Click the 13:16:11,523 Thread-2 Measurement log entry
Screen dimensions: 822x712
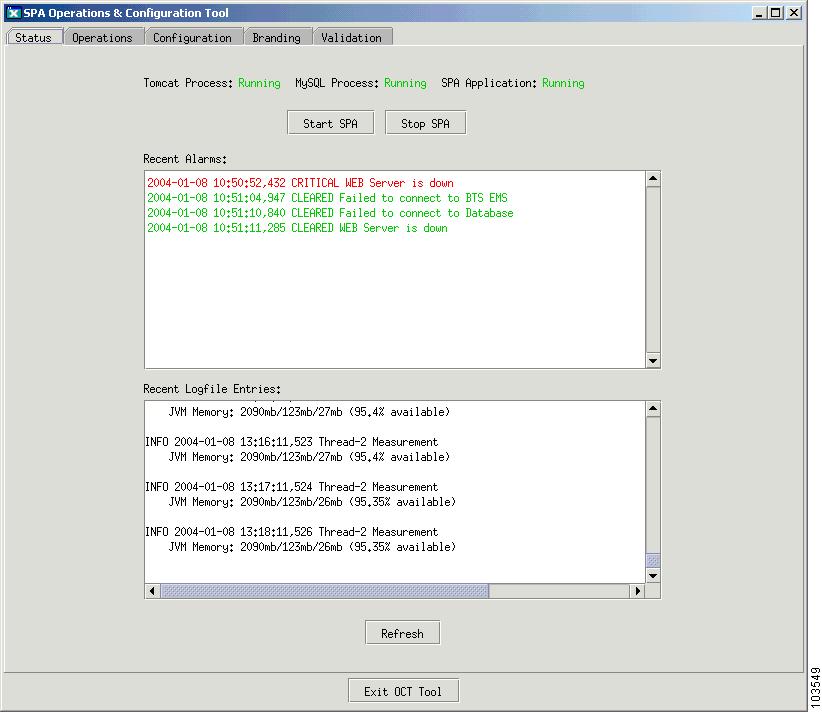[x=291, y=442]
